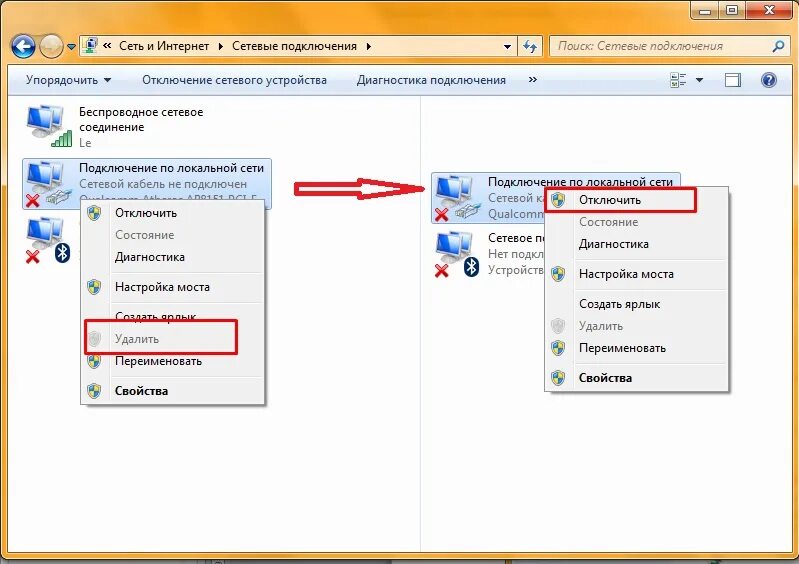Click the Forward navigation arrow button
Viewport: 799px width, 564px height.
click(x=51, y=47)
